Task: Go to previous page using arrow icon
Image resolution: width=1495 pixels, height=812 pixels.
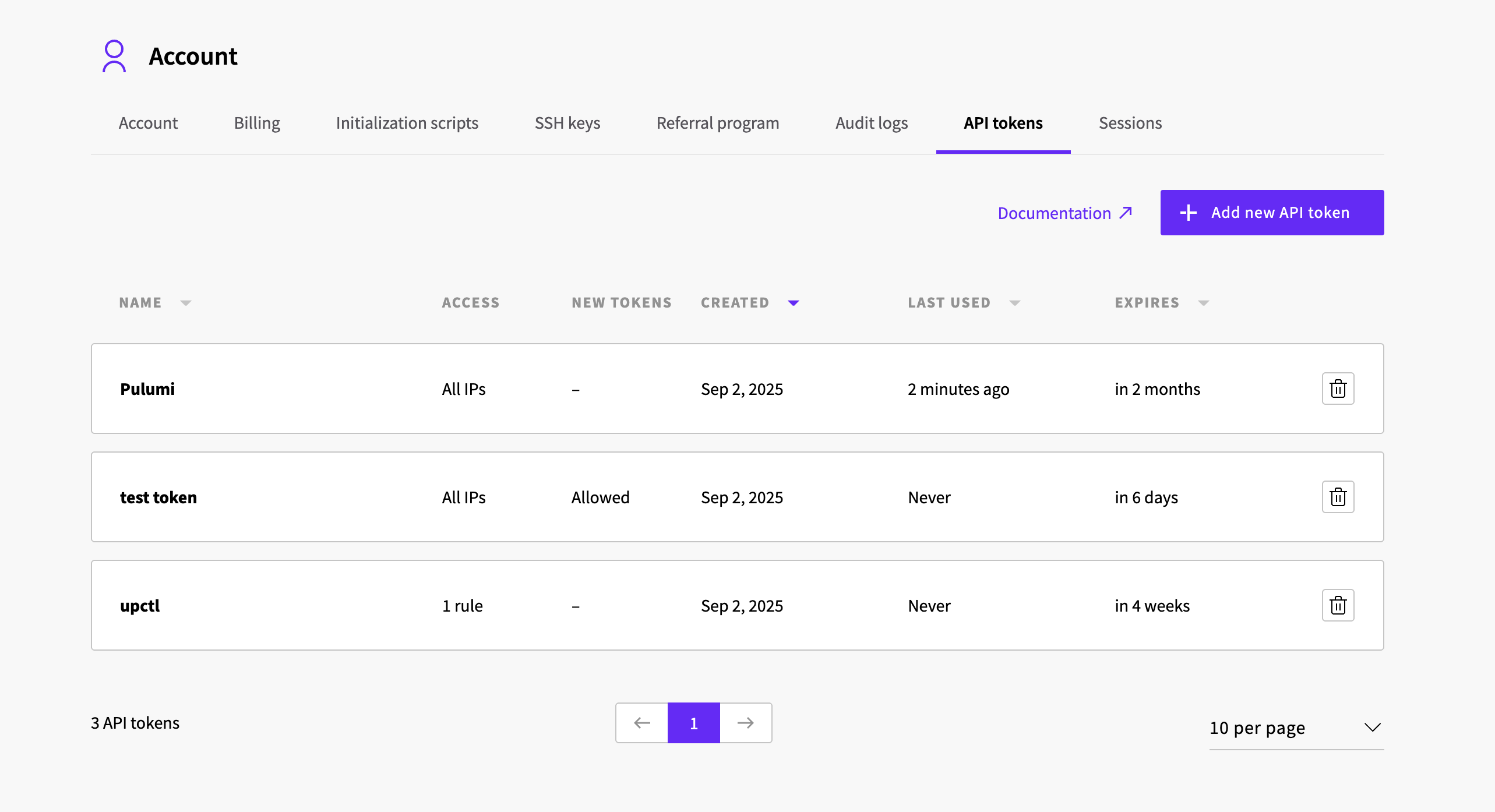Action: pos(641,723)
